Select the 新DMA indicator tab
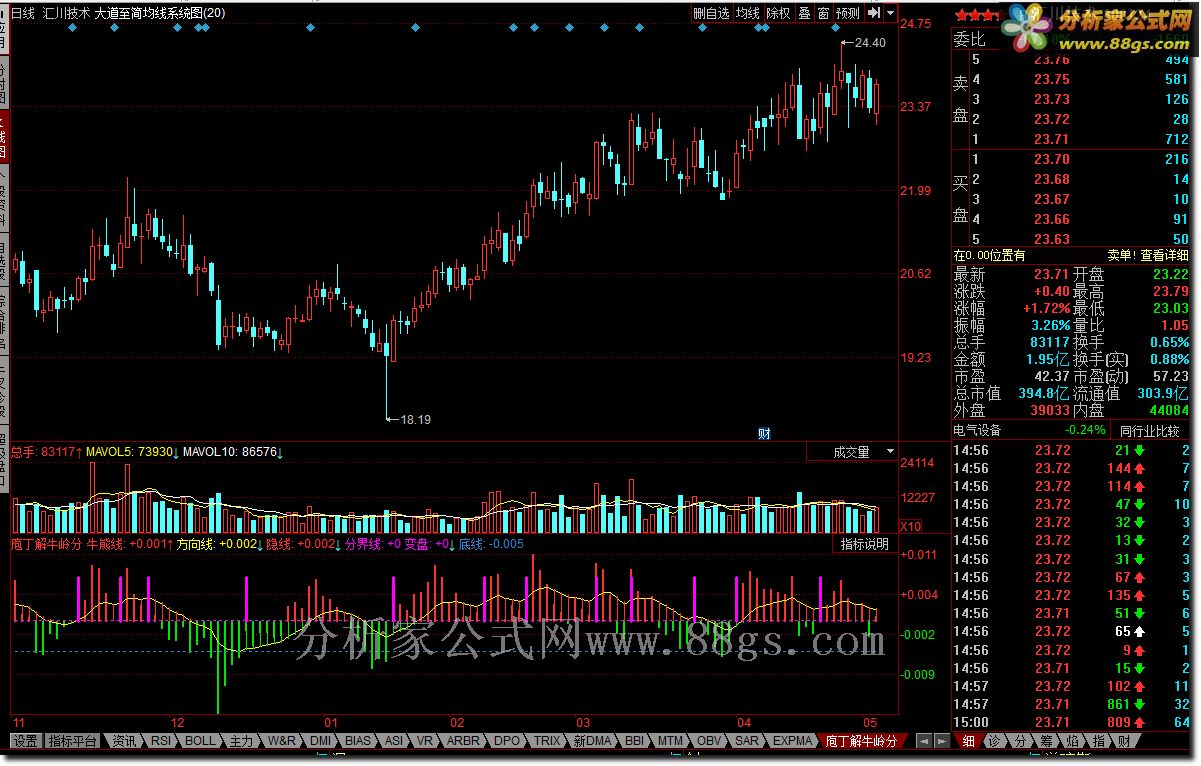The width and height of the screenshot is (1201, 766). [592, 741]
